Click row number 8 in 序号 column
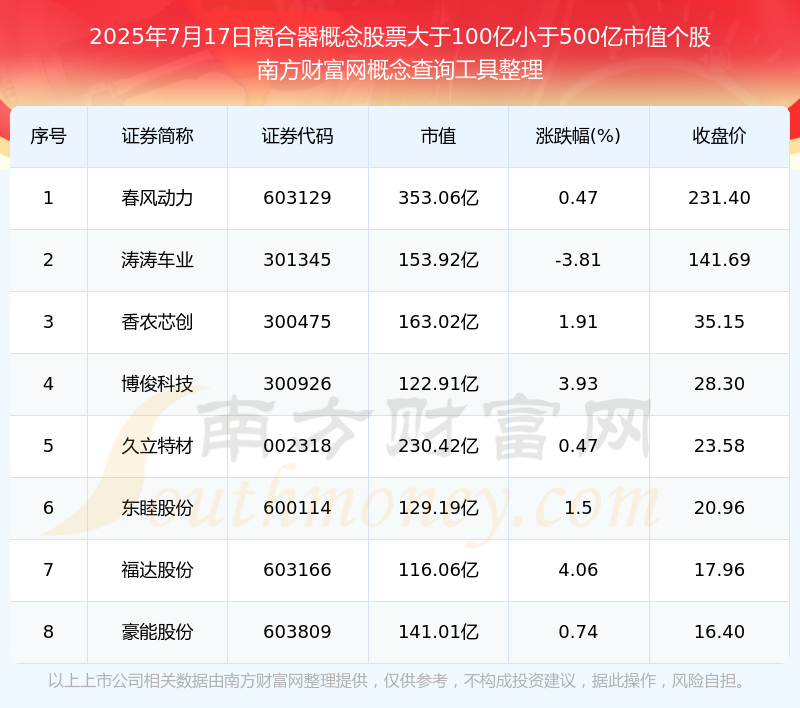Image resolution: width=800 pixels, height=708 pixels. click(x=48, y=632)
